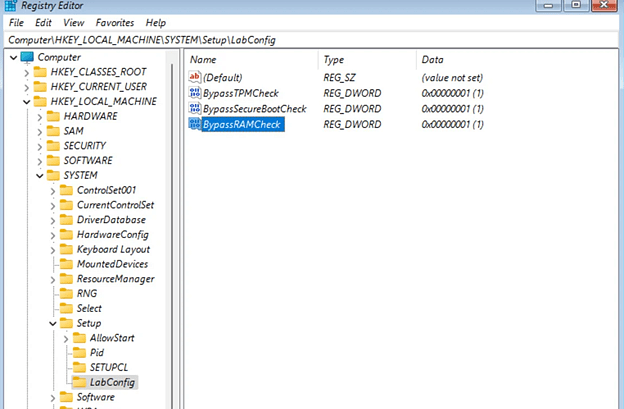Image resolution: width=624 pixels, height=409 pixels.
Task: Click the Keyboard Layout folder icon
Action: pyautogui.click(x=66, y=249)
